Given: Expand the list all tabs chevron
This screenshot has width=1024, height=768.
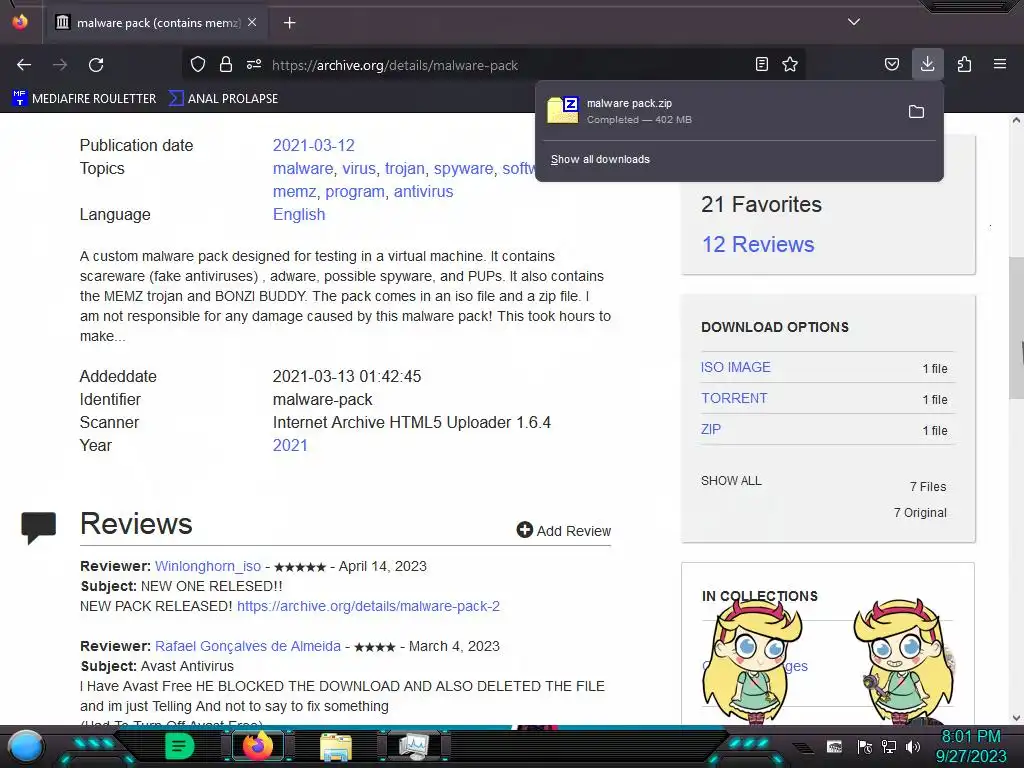Looking at the screenshot, I should 854,22.
